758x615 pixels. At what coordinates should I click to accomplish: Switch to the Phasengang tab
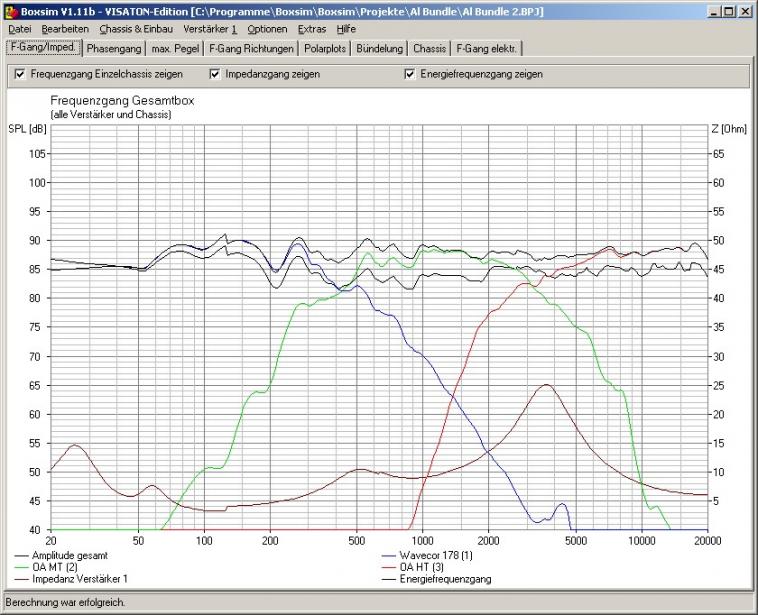coord(113,48)
